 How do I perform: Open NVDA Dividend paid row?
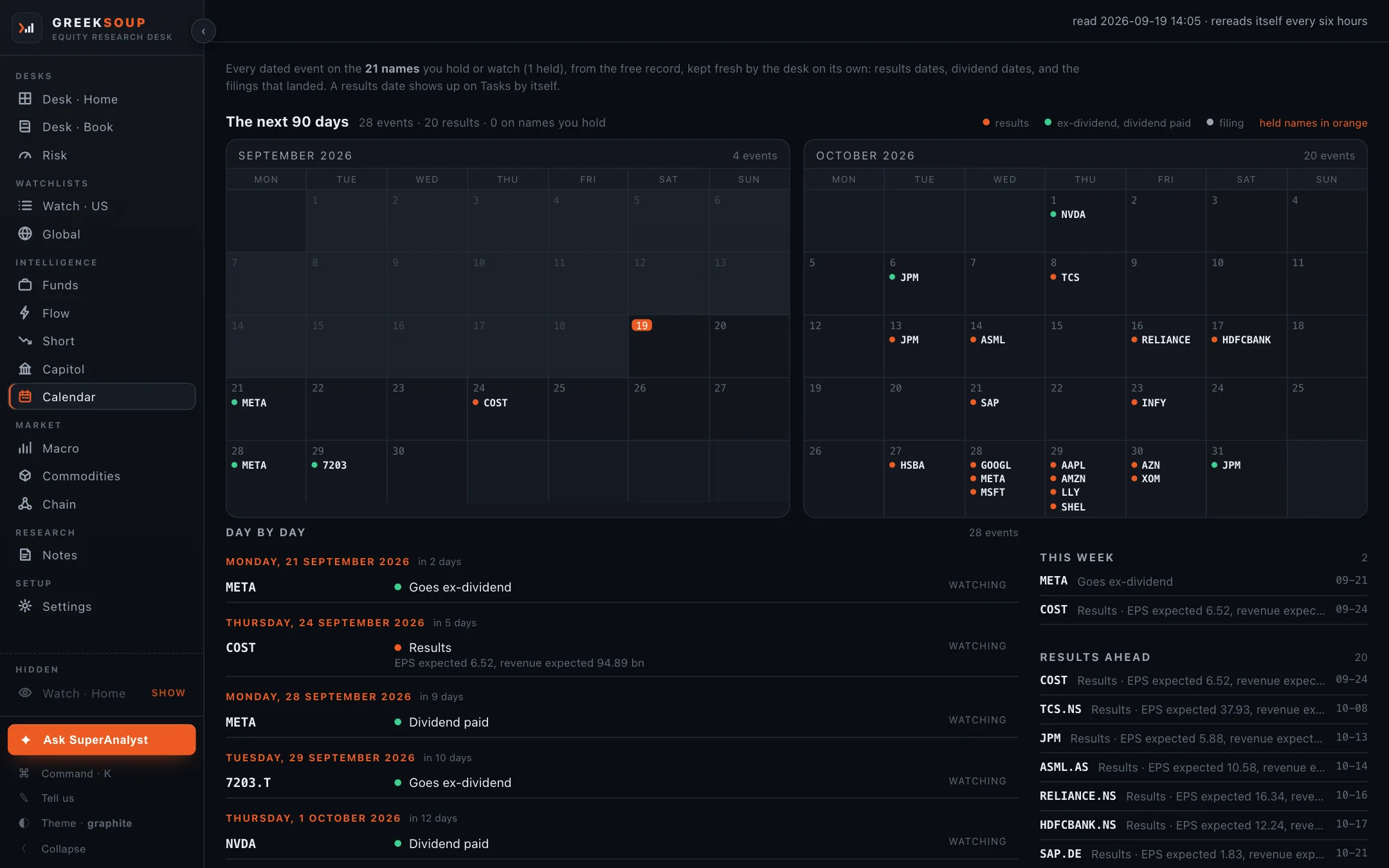622,844
